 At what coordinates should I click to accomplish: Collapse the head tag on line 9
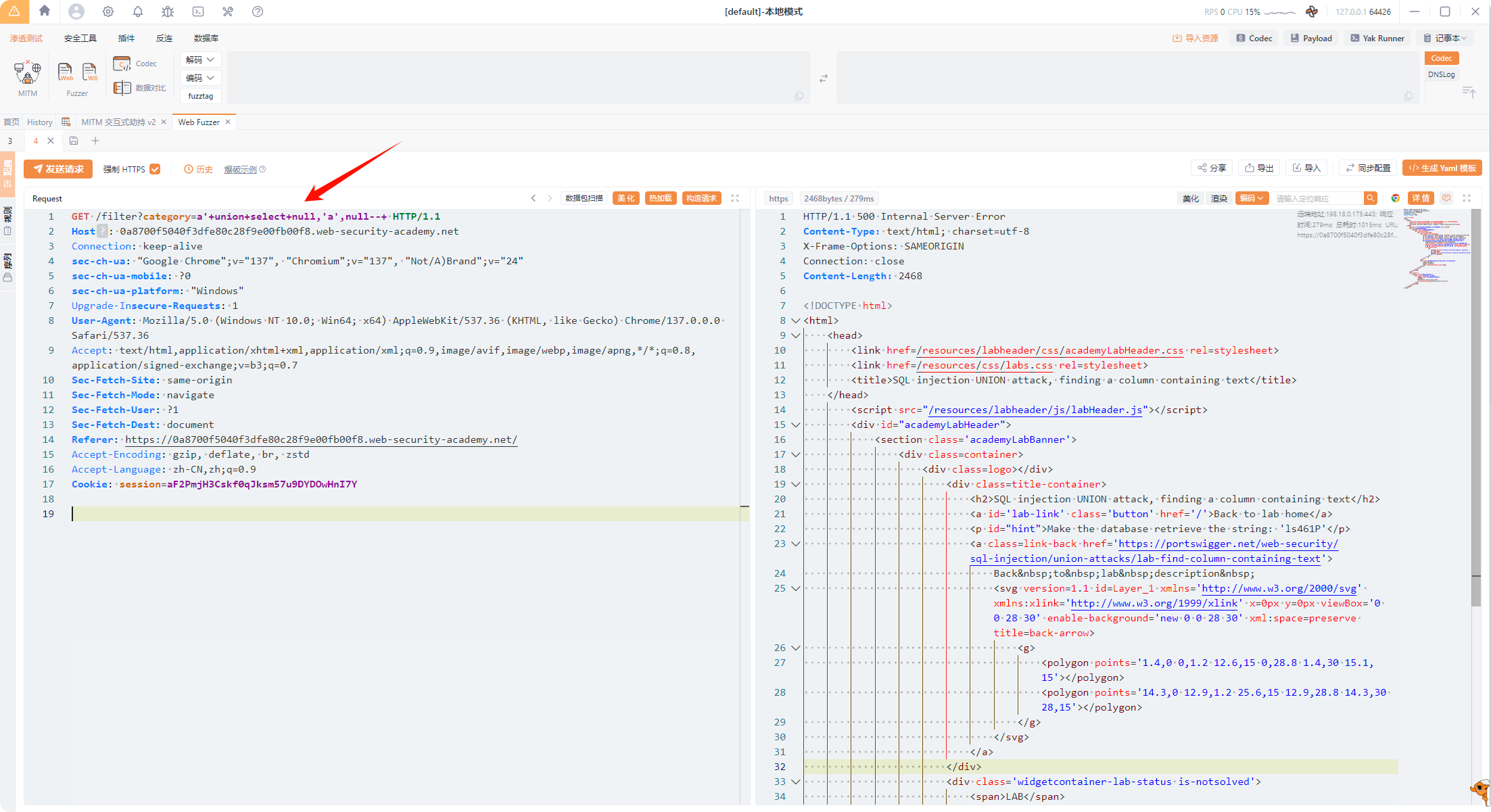[x=796, y=335]
